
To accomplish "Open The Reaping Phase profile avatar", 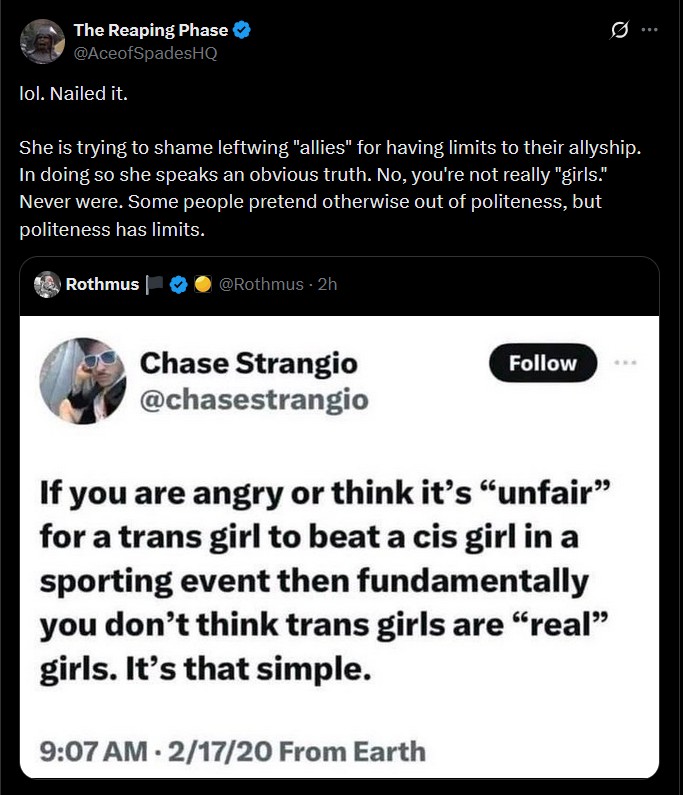I will [x=42, y=42].
